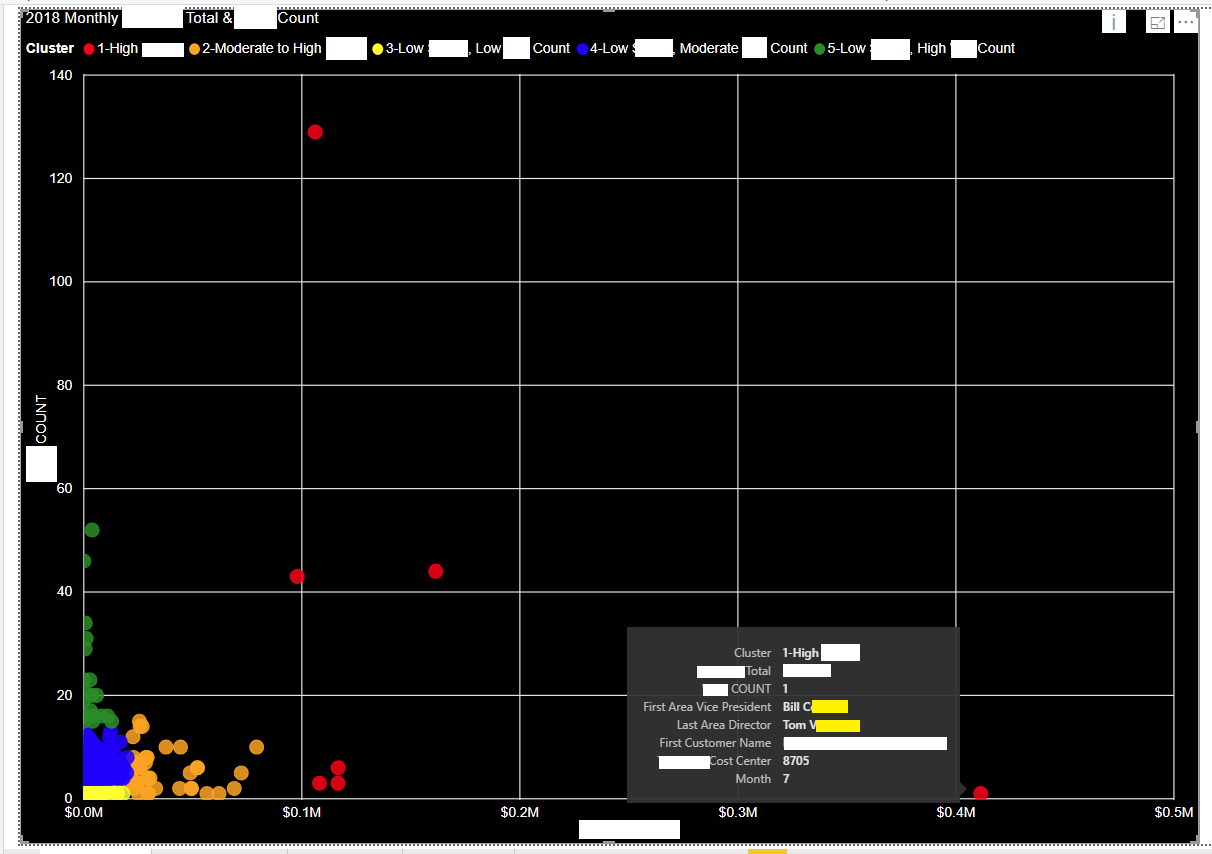Click the tooltip 'Month' row label

click(x=753, y=779)
